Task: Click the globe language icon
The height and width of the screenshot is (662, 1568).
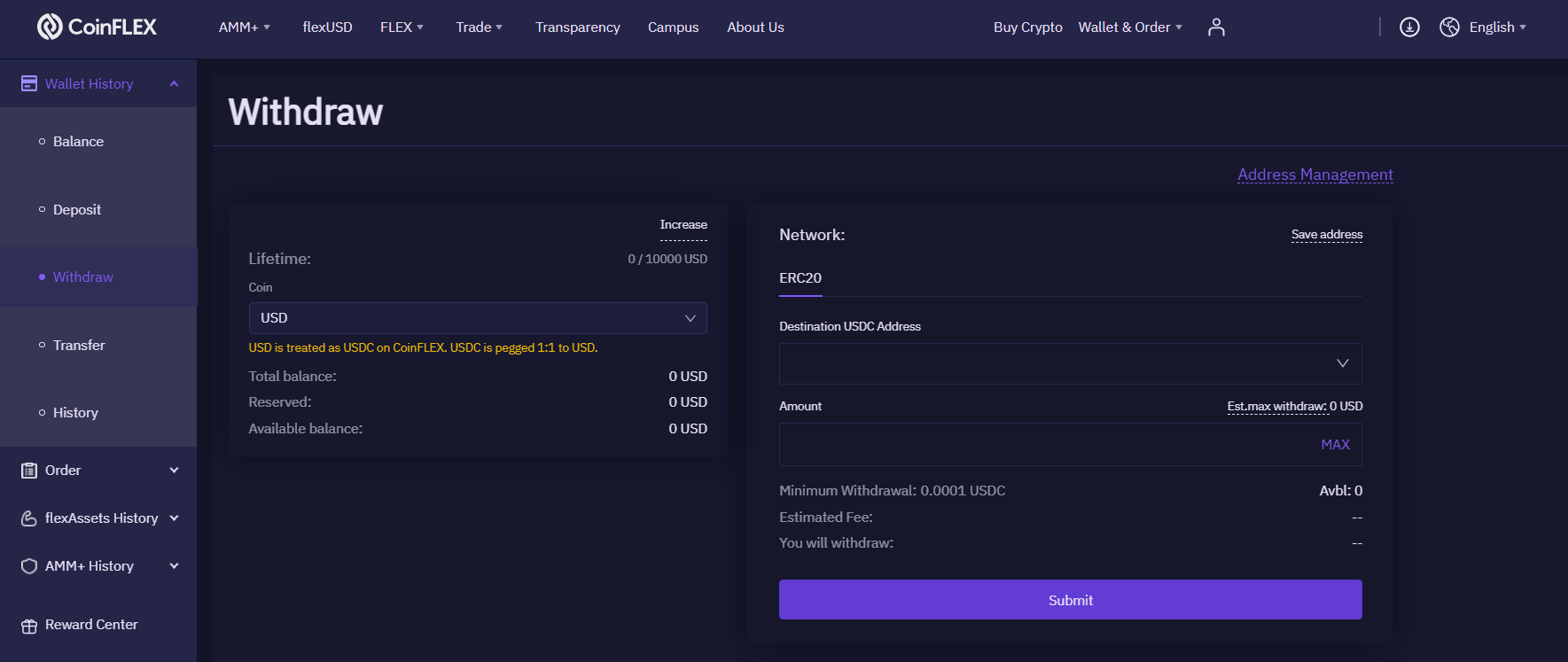Action: coord(1449,27)
